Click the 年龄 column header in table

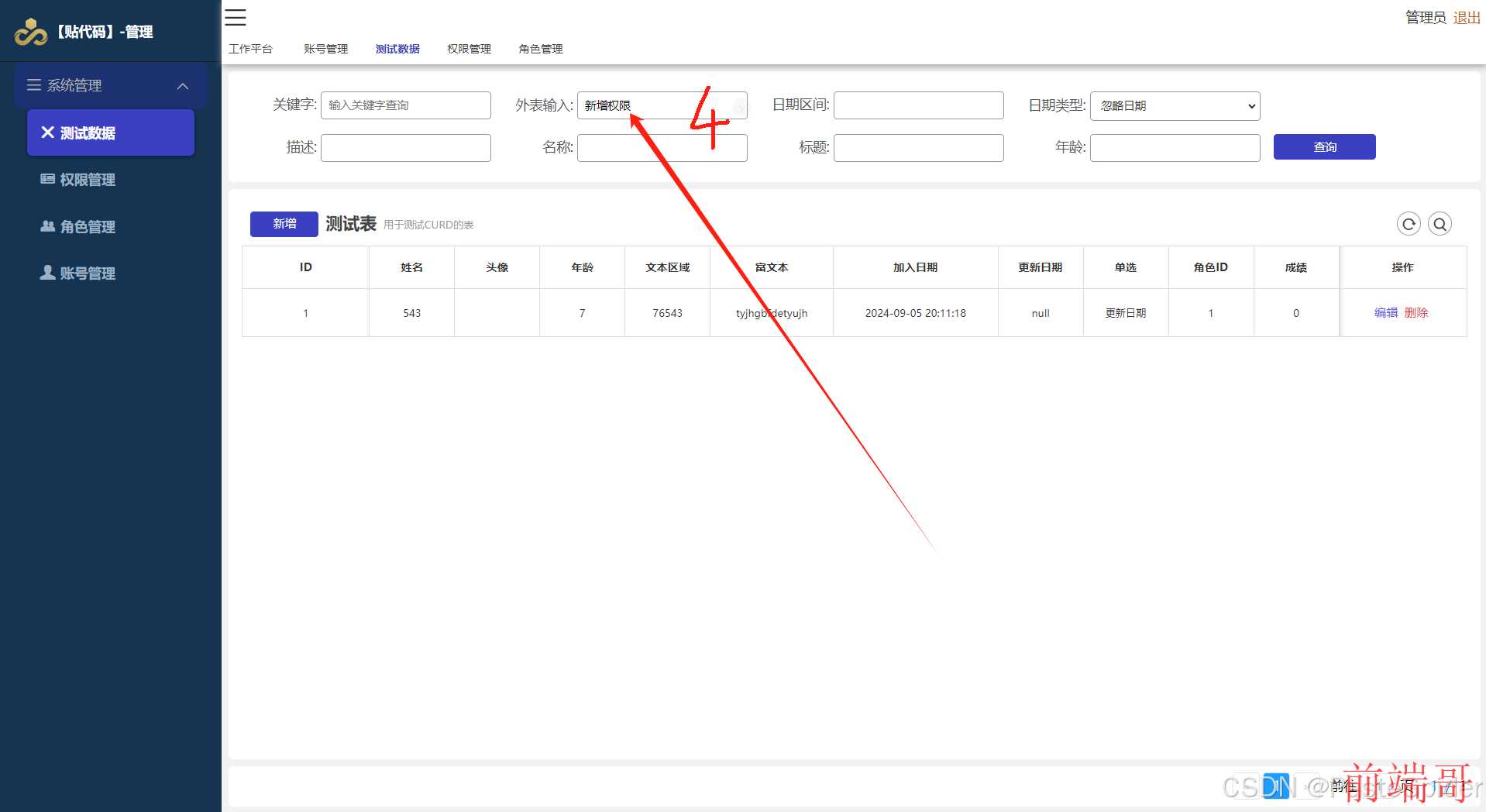(x=582, y=267)
